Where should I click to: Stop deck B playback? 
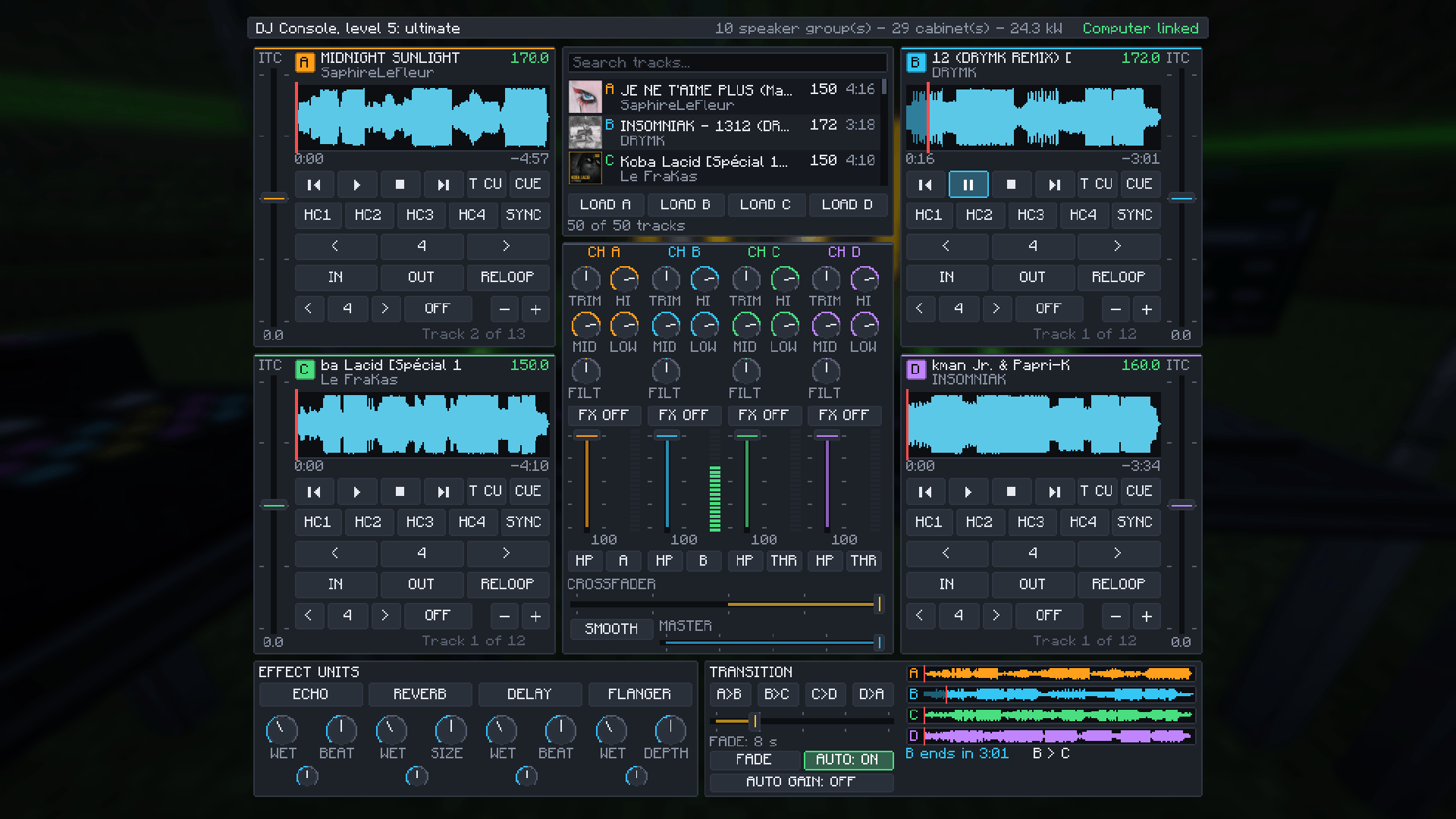coord(1011,184)
